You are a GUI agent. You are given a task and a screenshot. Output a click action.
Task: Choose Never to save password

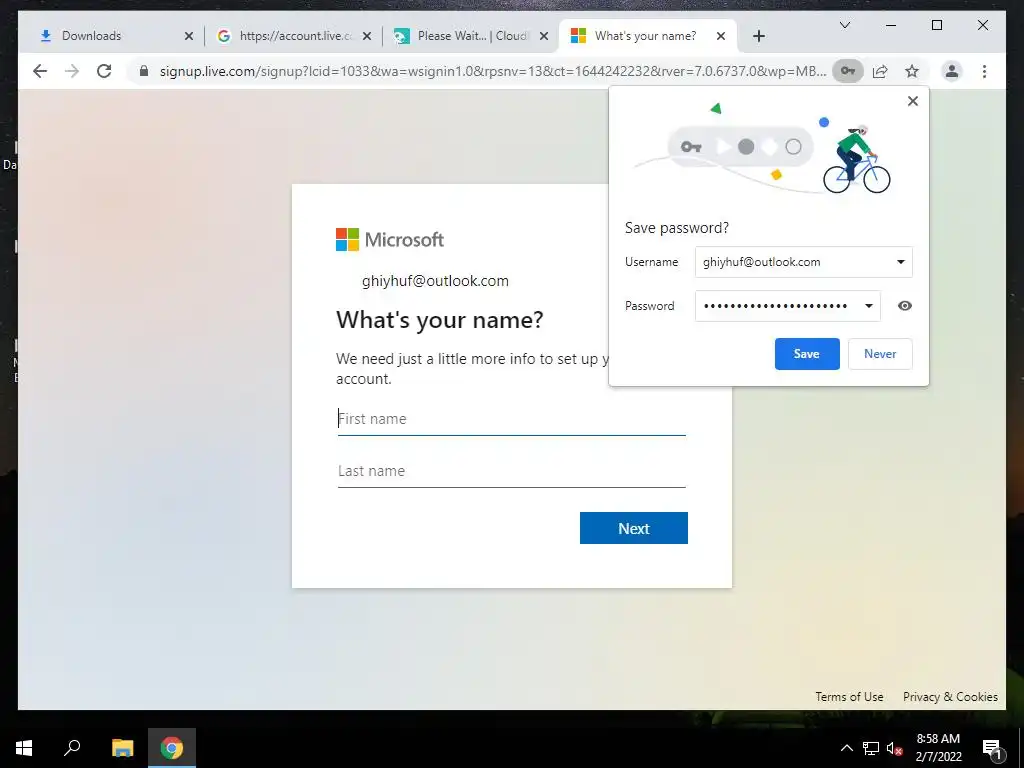tap(880, 354)
